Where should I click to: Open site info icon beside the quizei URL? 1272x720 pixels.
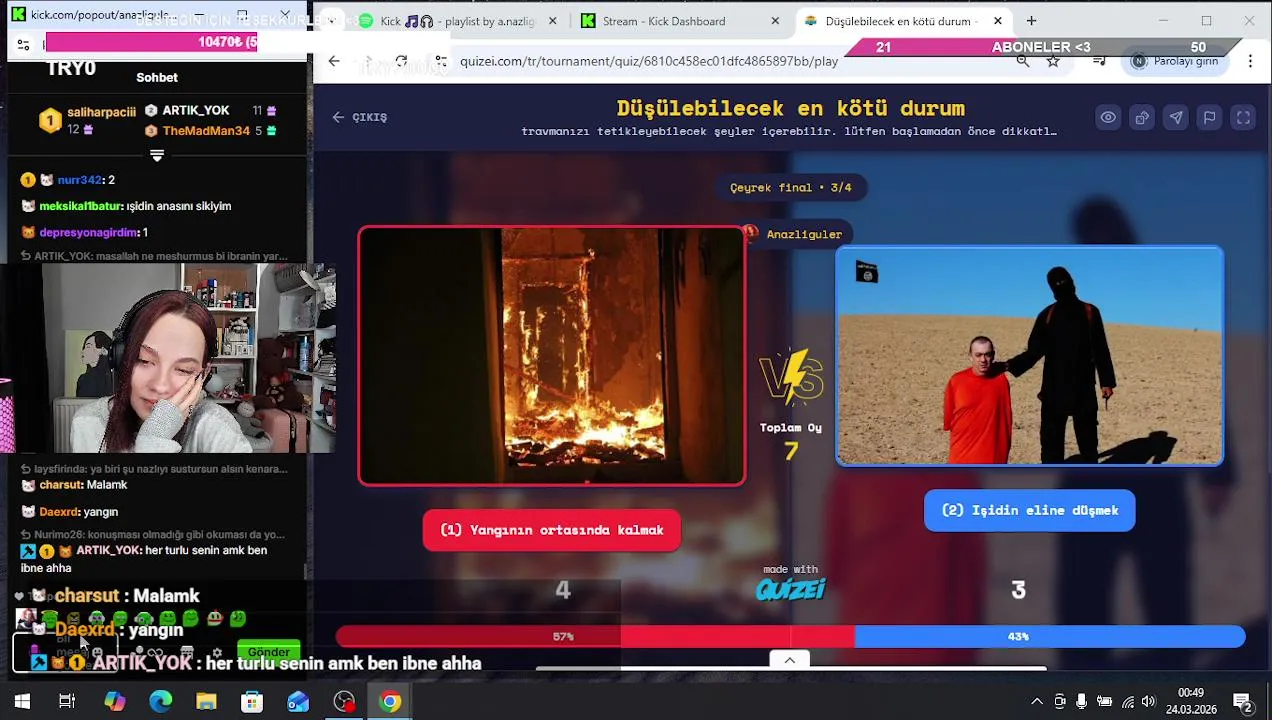coord(441,61)
